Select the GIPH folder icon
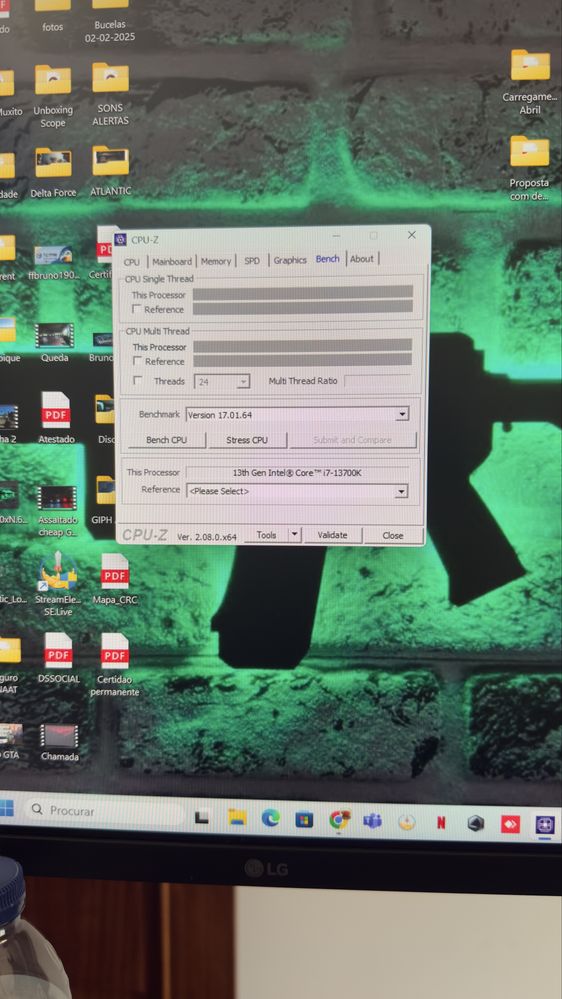Screen dimensions: 562x999 point(104,500)
